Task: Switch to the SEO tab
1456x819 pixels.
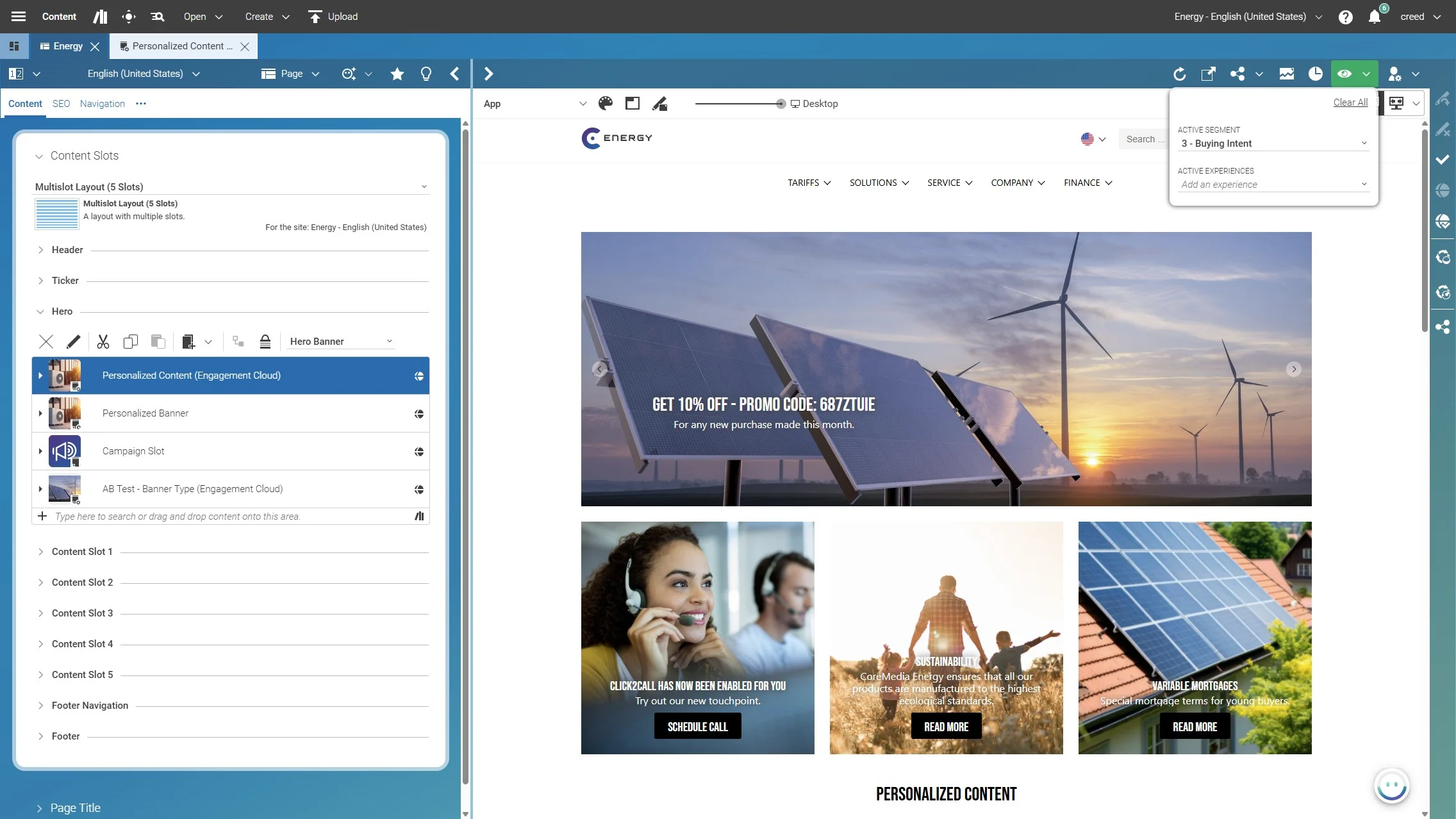Action: tap(61, 103)
